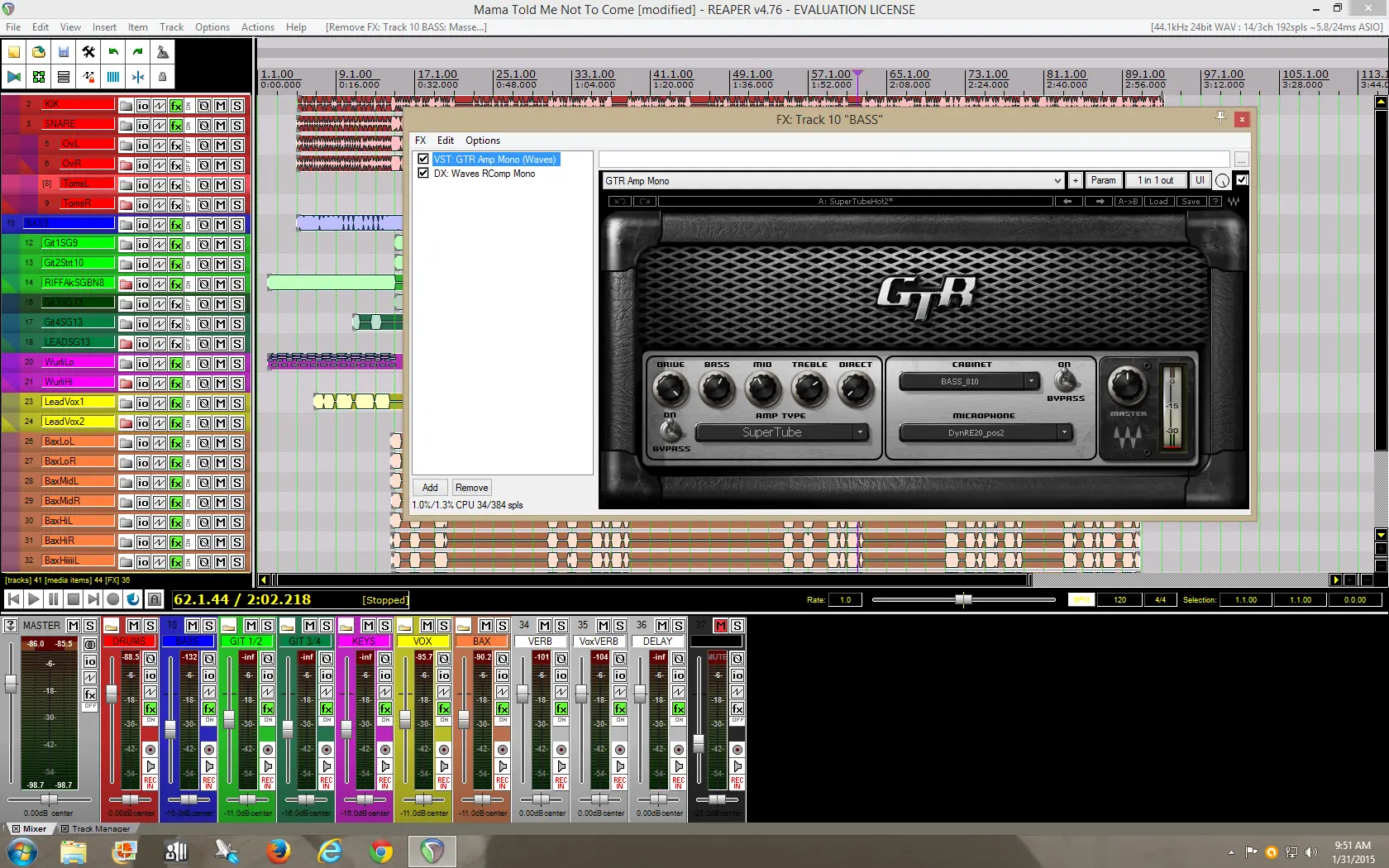Click Remove button in FX chain

pyautogui.click(x=471, y=488)
